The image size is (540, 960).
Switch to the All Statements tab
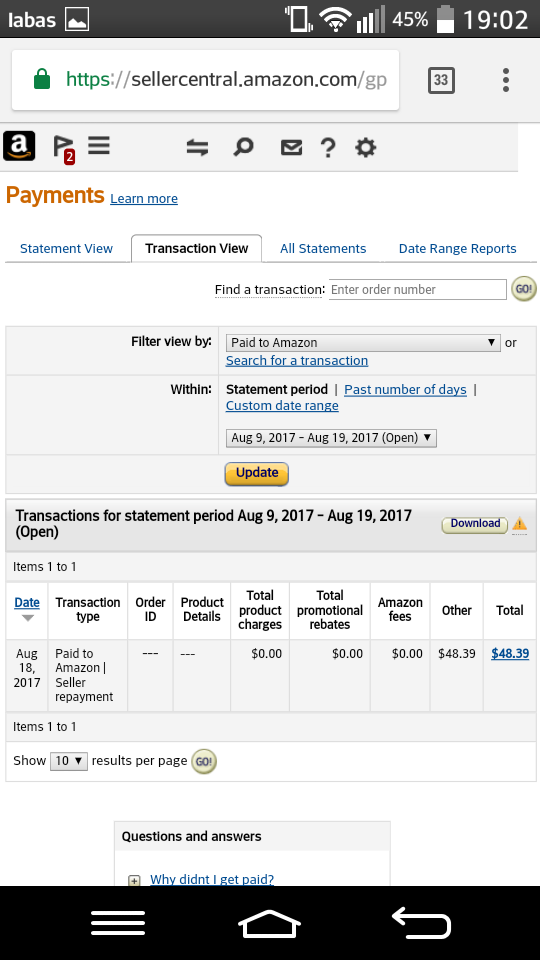point(323,249)
